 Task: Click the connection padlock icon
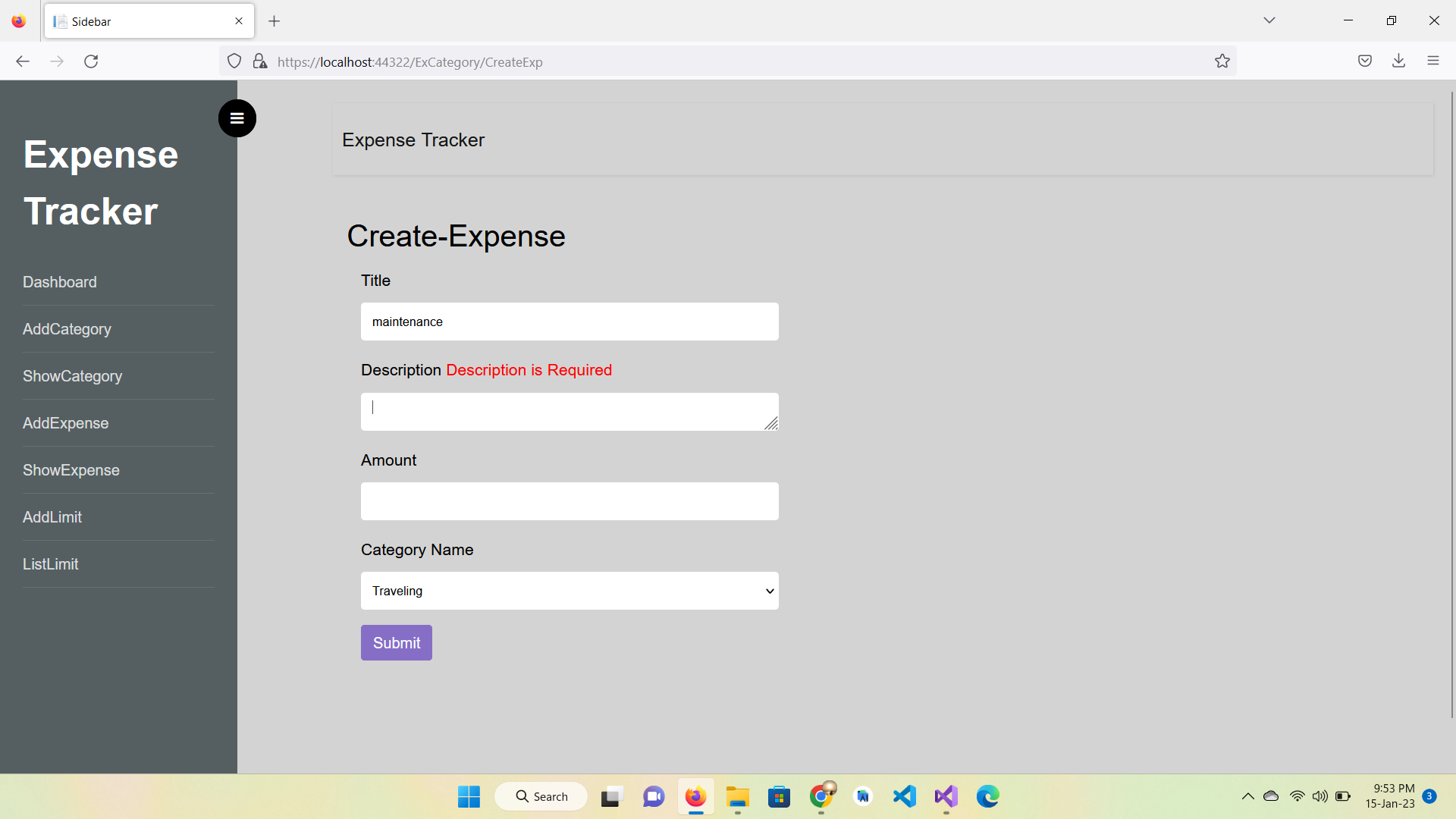click(260, 61)
